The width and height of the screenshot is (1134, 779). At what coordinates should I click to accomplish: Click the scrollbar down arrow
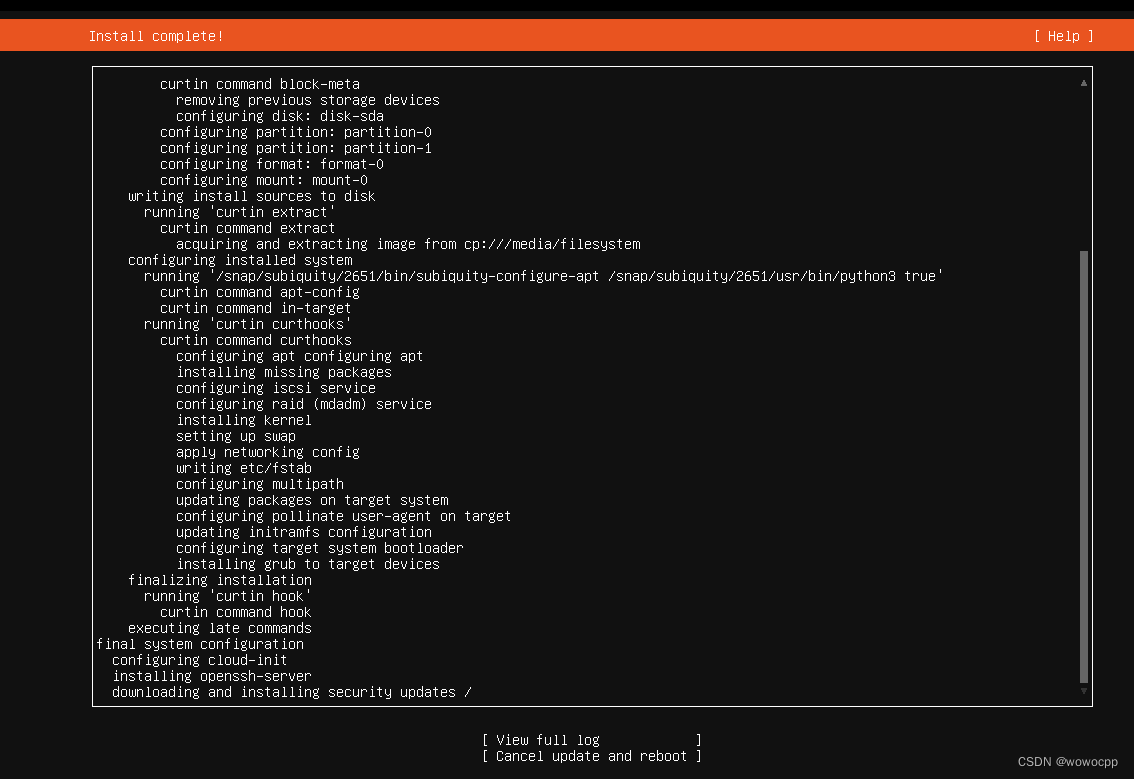click(1083, 691)
